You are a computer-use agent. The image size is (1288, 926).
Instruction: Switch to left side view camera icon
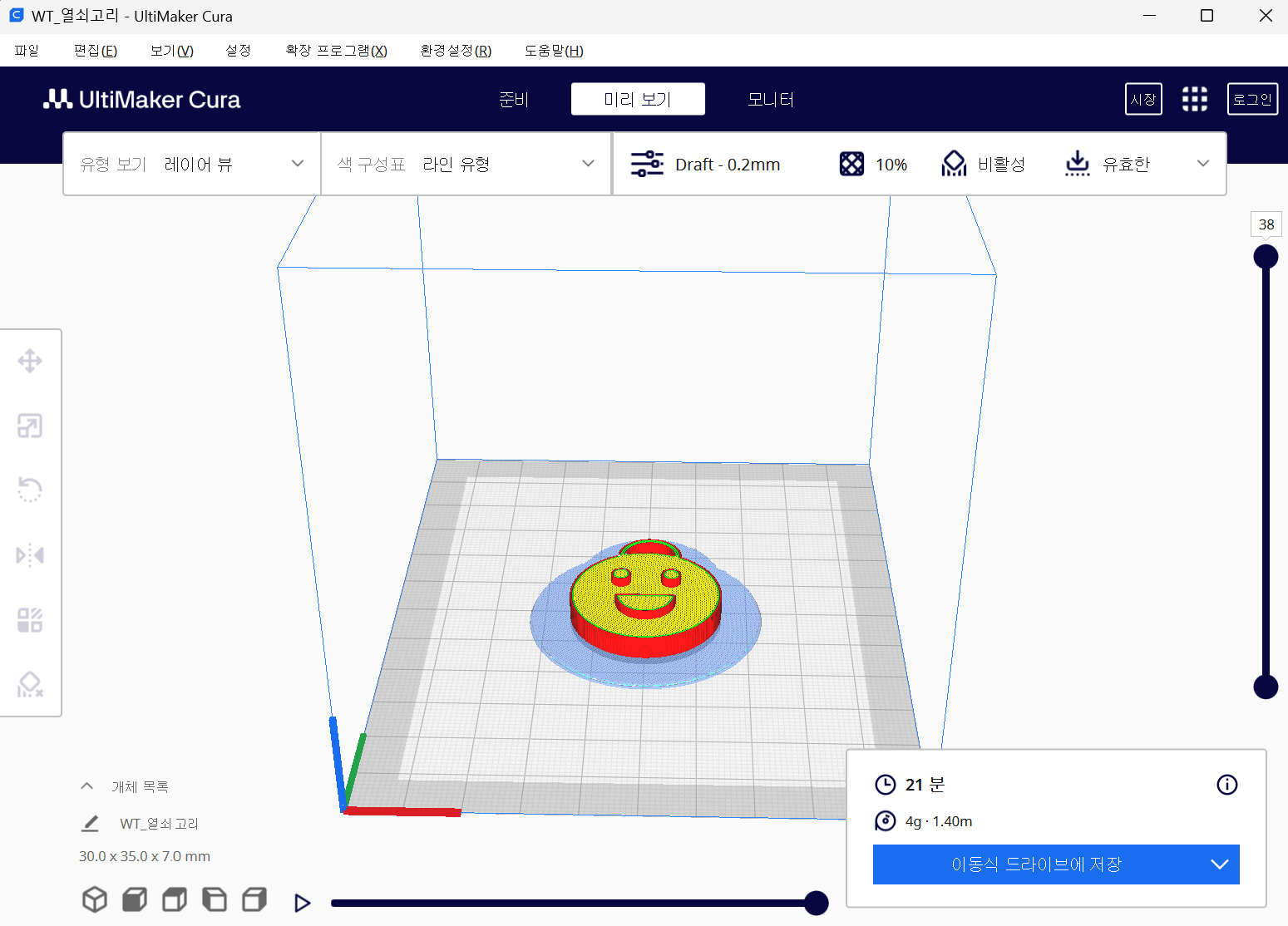[x=215, y=899]
